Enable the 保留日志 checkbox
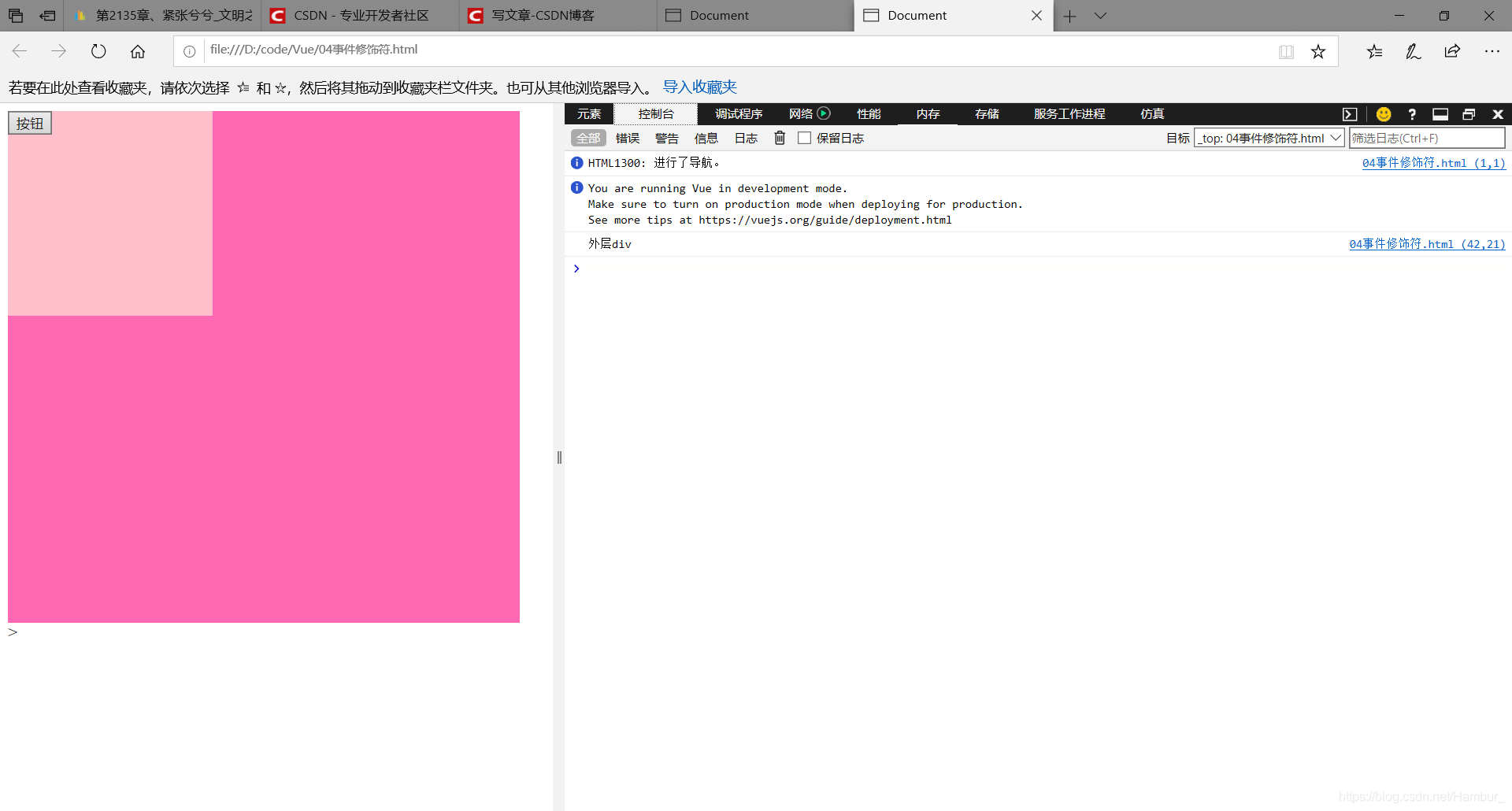This screenshot has width=1512, height=811. tap(804, 138)
